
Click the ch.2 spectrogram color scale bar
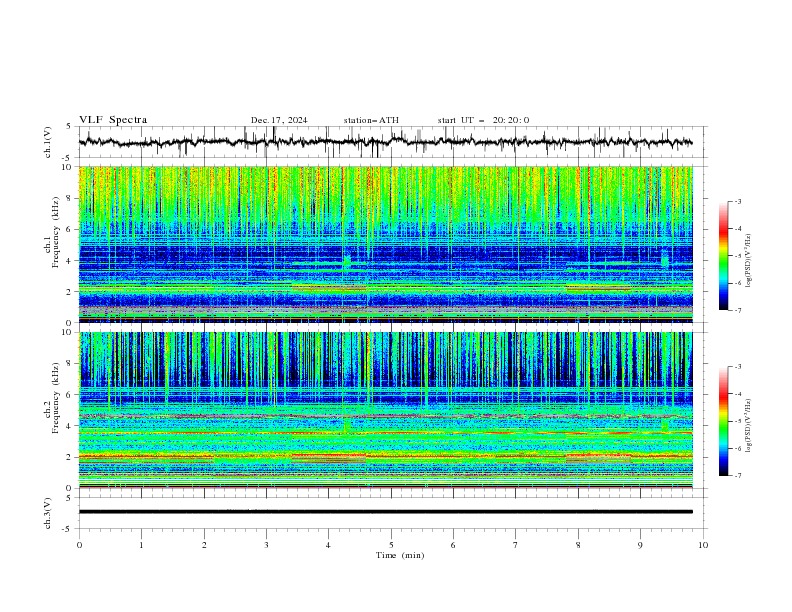(723, 421)
